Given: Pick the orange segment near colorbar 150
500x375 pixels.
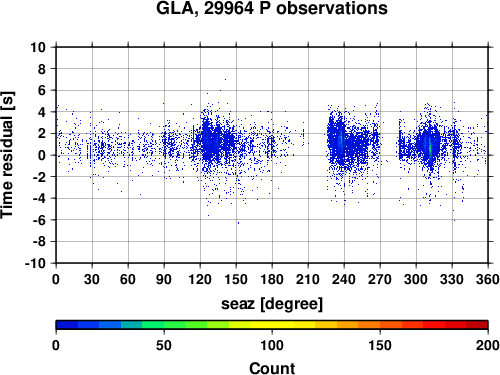Looking at the screenshot, I should 380,324.
